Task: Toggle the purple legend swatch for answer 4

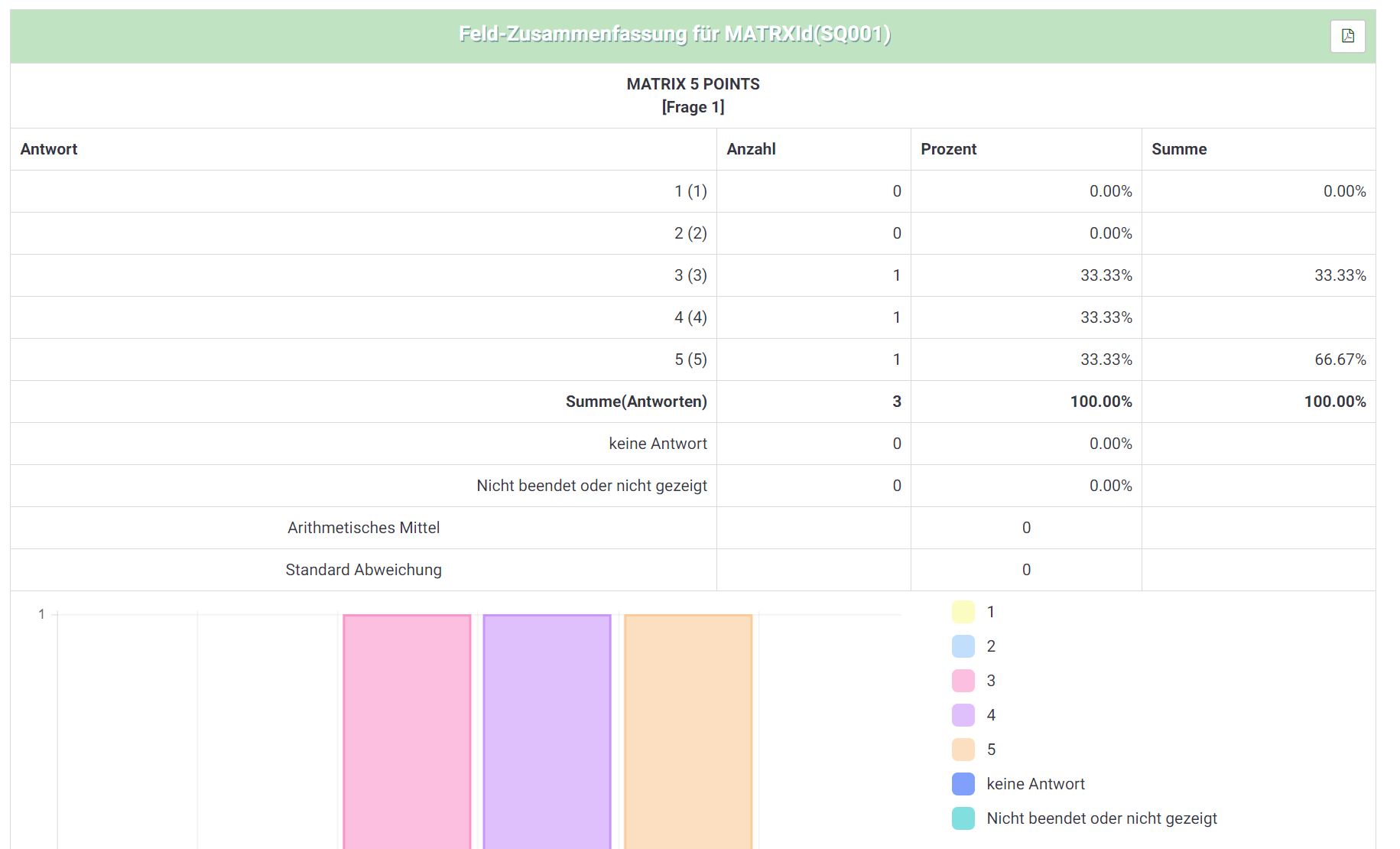Action: click(x=963, y=715)
